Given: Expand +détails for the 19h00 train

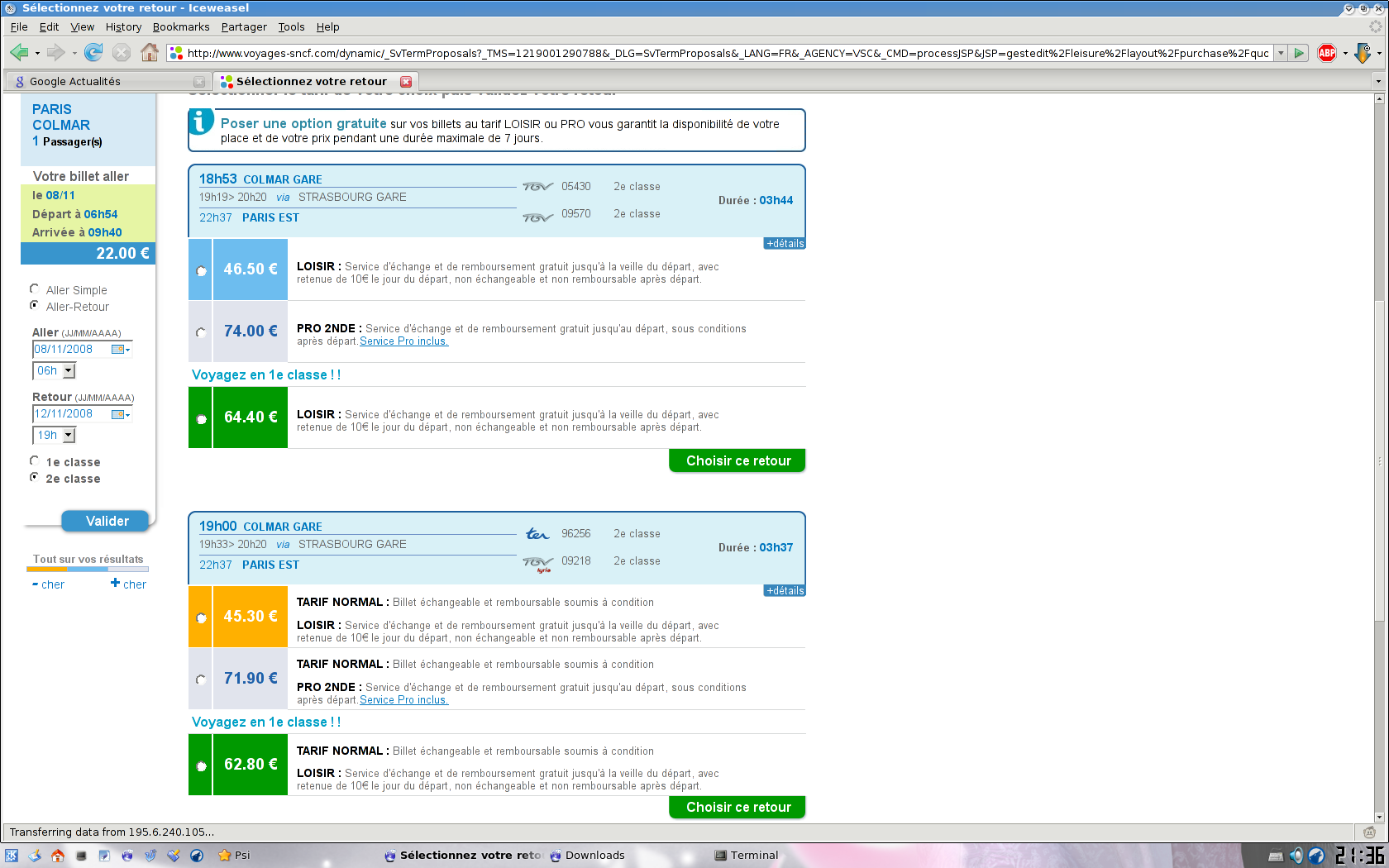Looking at the screenshot, I should pyautogui.click(x=785, y=591).
